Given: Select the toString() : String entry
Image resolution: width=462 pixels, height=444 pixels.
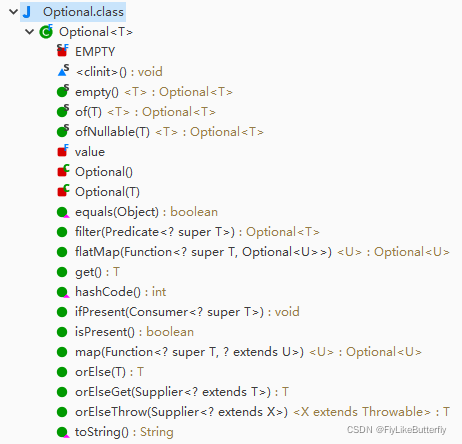Looking at the screenshot, I should point(124,432).
